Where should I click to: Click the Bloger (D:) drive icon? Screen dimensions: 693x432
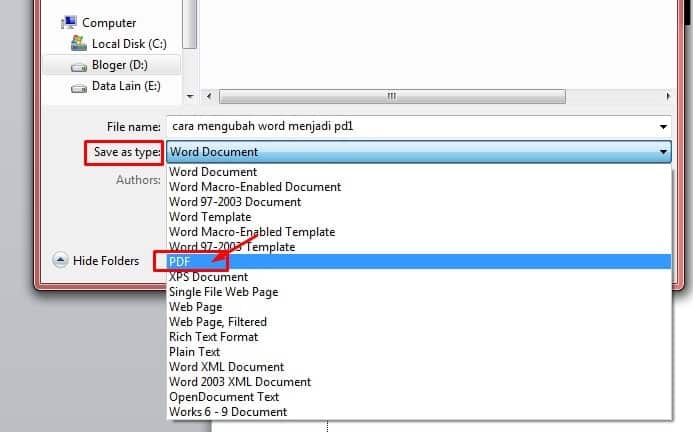pos(79,67)
